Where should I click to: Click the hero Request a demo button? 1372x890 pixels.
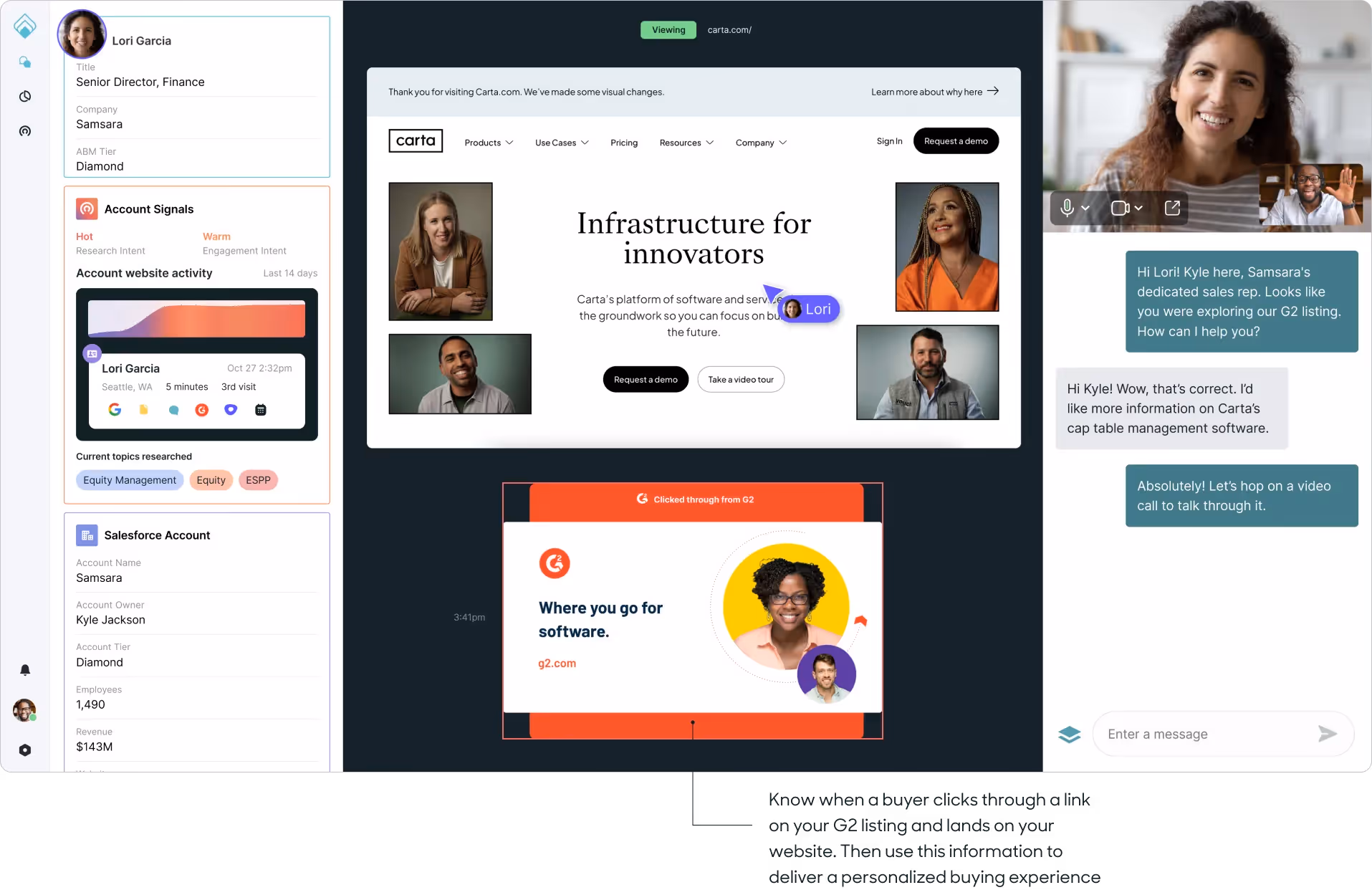646,379
